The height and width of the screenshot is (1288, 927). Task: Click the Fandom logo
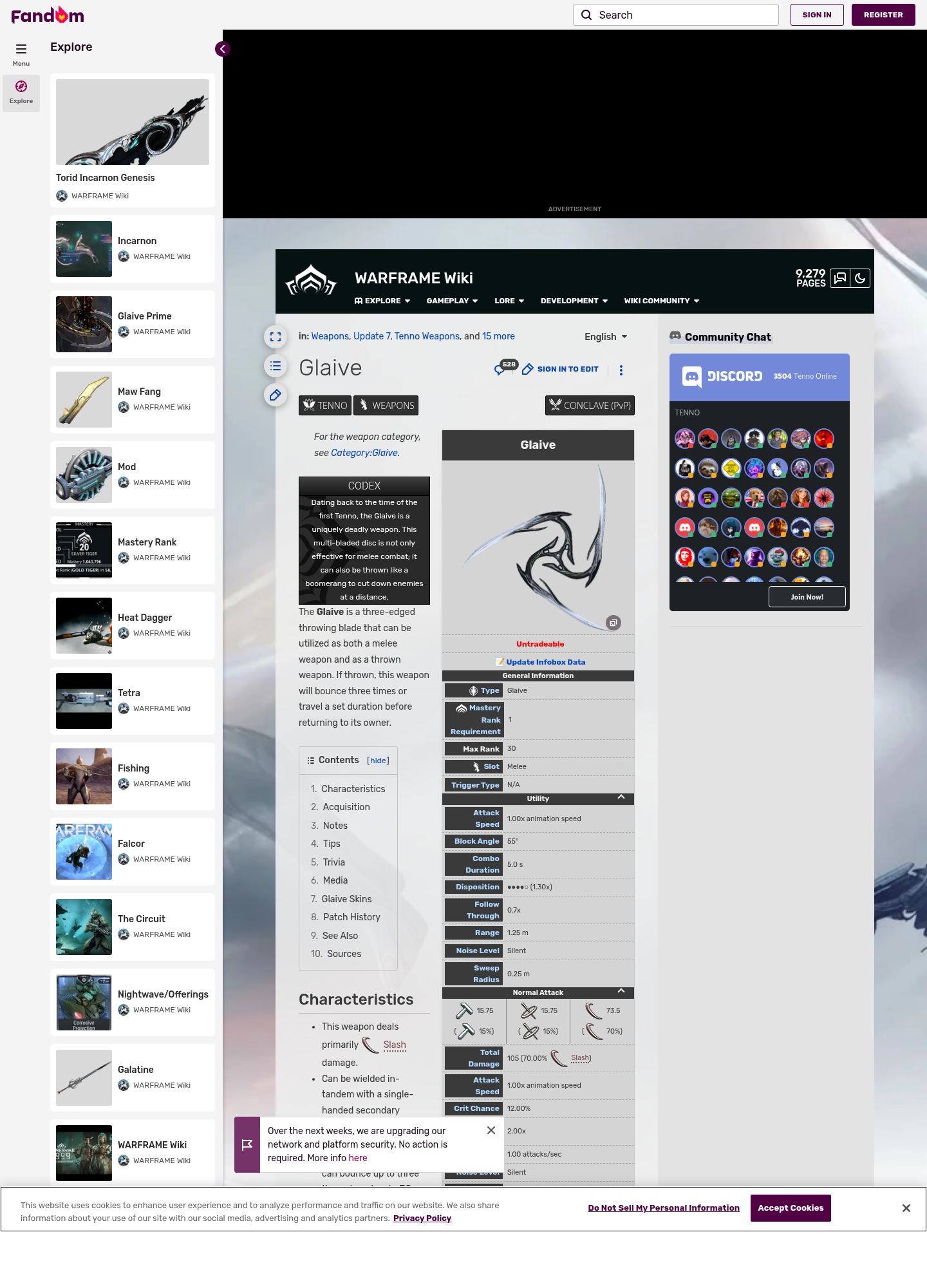click(48, 15)
